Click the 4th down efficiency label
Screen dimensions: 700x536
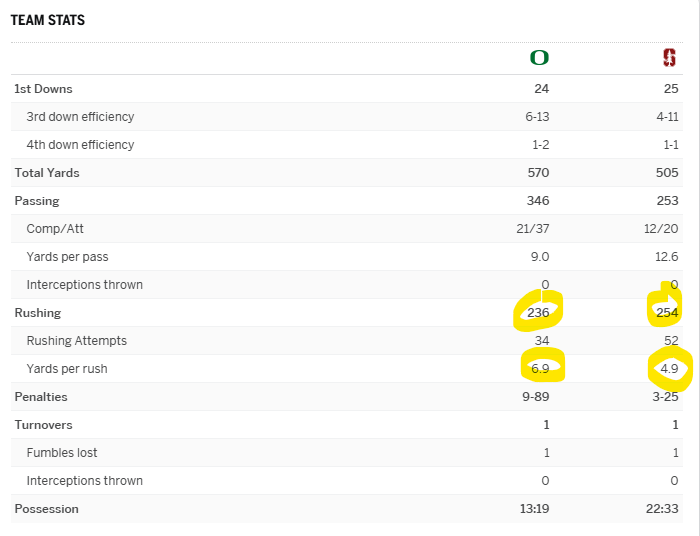click(80, 145)
